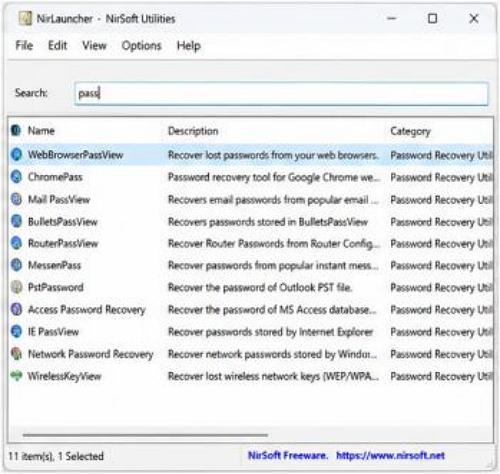Click description 'Recover lost wireless network keys'
Screen dimensions: 500x474
[x=273, y=376]
